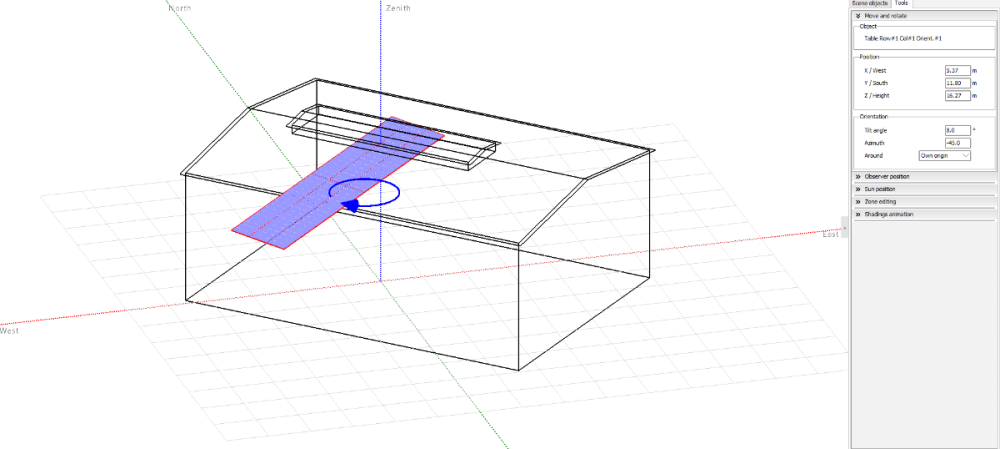The width and height of the screenshot is (1000, 449).
Task: Switch to the Scene objects tab
Action: tap(870, 4)
